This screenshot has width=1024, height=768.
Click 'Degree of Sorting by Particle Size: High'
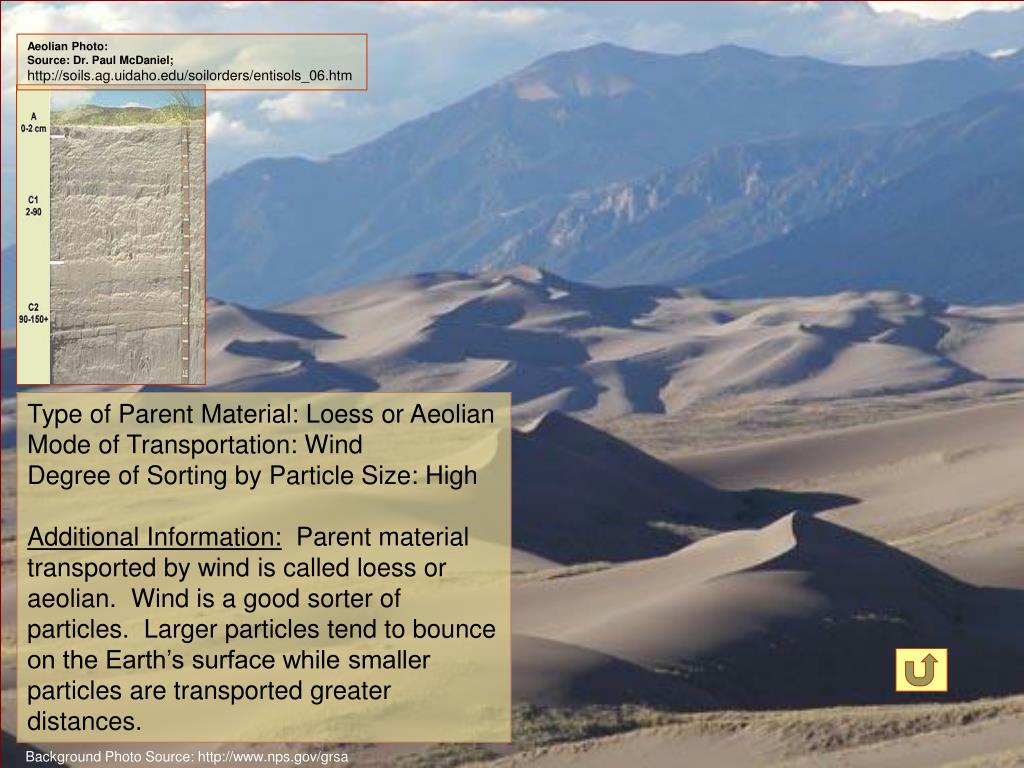pos(252,475)
